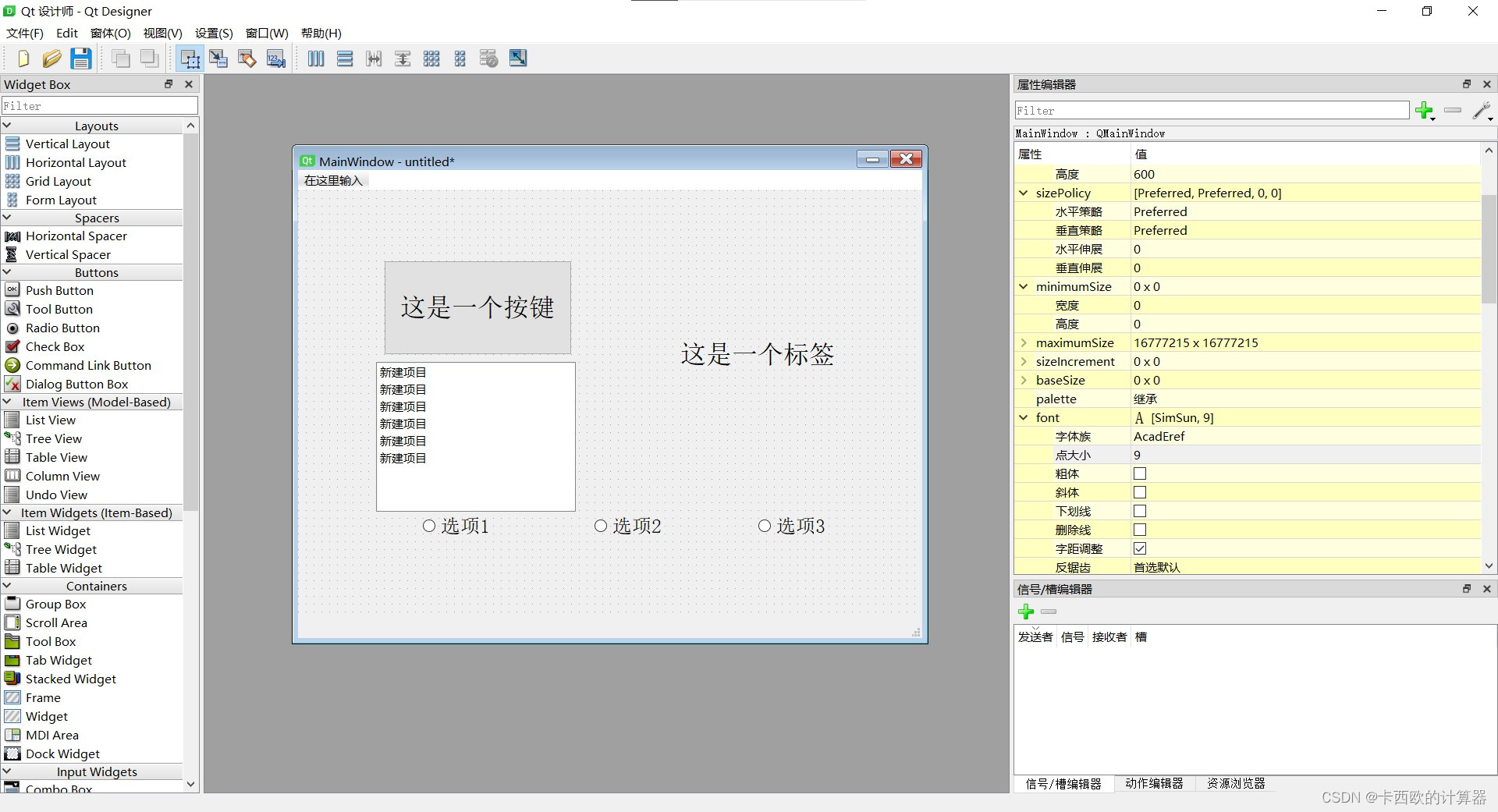
Task: Add a new dynamic property with green plus
Action: (x=1425, y=111)
